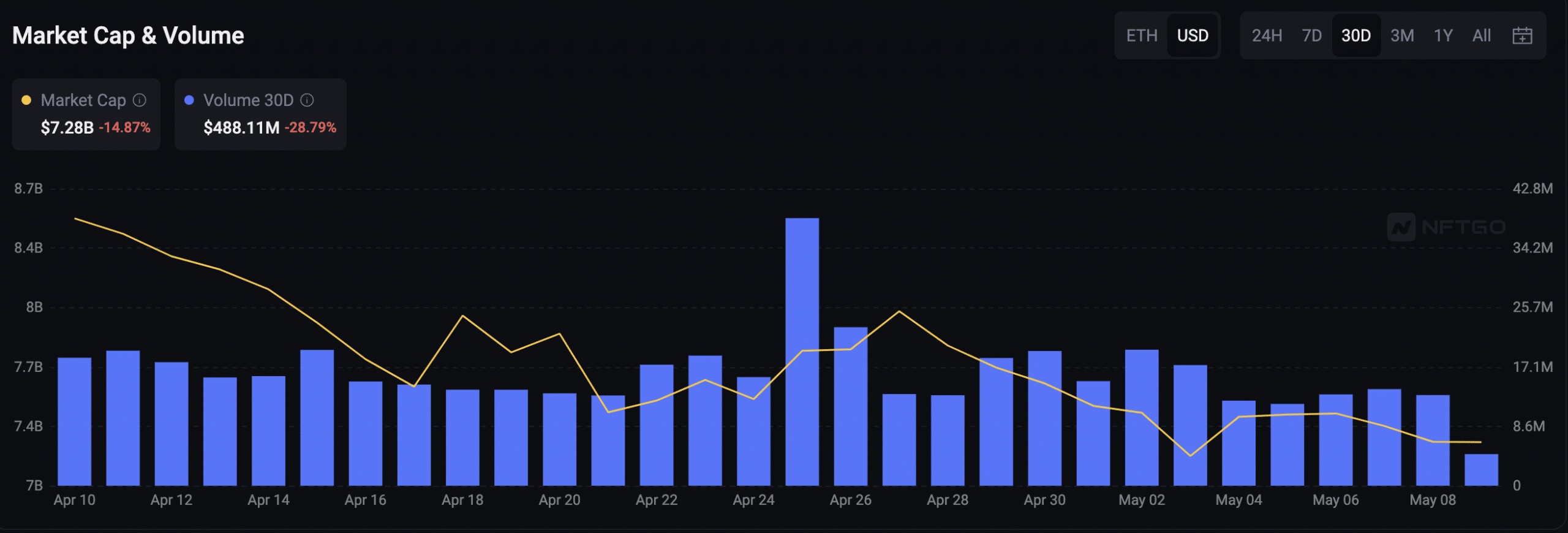
Task: Click the 42.8M right axis label
Action: 1532,189
